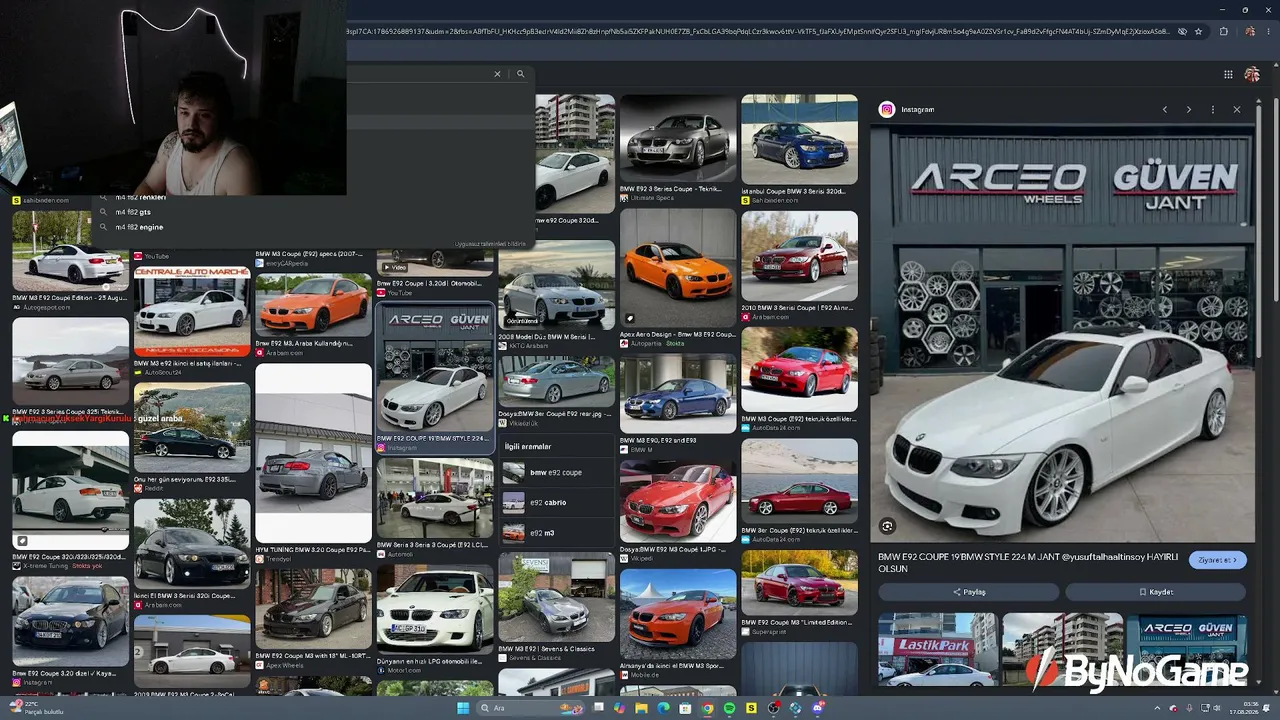Image resolution: width=1280 pixels, height=720 pixels.
Task: Open the Arceo Güven Jant related thumbnail
Action: pyautogui.click(x=1187, y=650)
